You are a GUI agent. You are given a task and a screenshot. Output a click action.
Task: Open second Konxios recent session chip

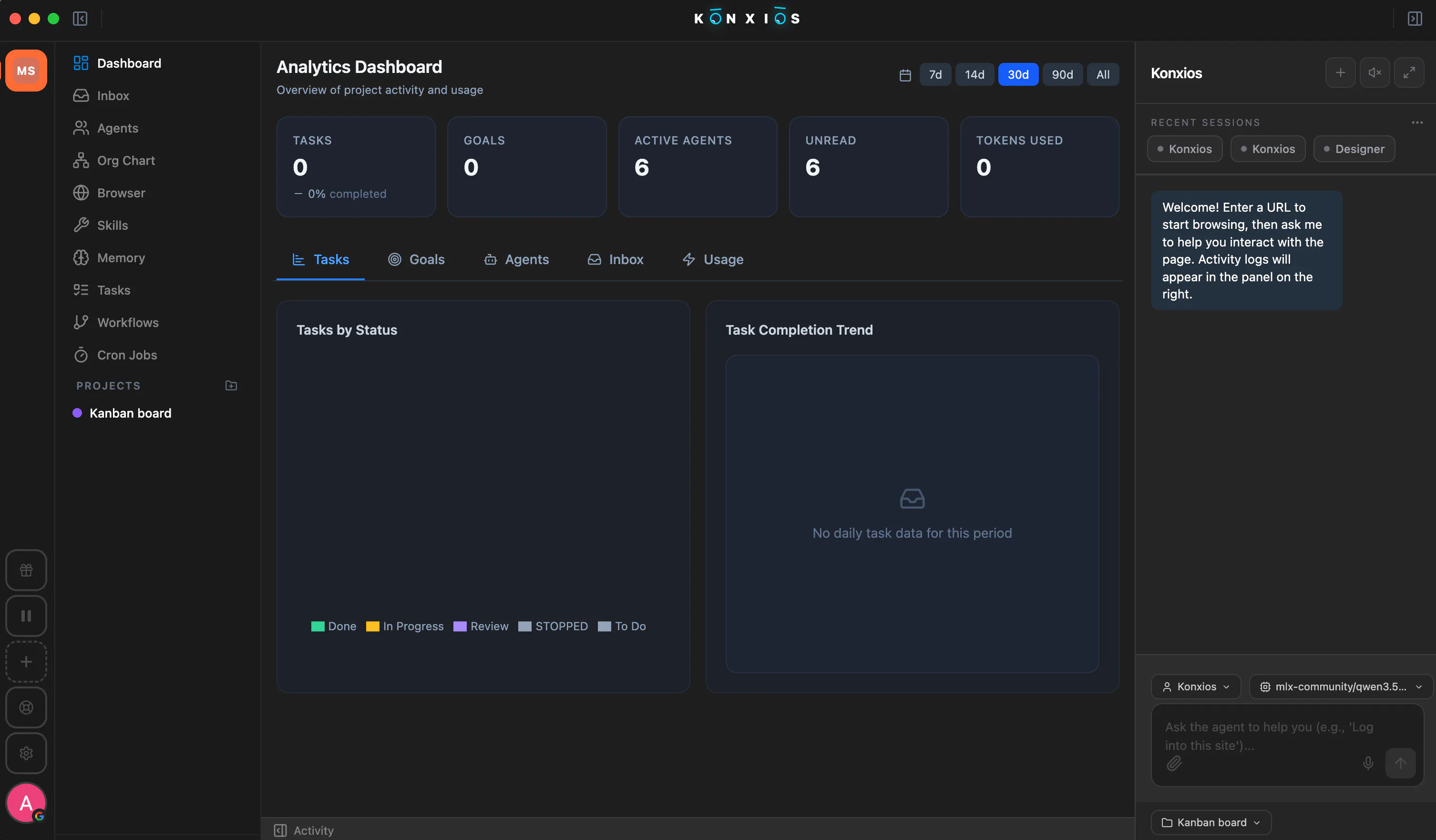point(1268,149)
